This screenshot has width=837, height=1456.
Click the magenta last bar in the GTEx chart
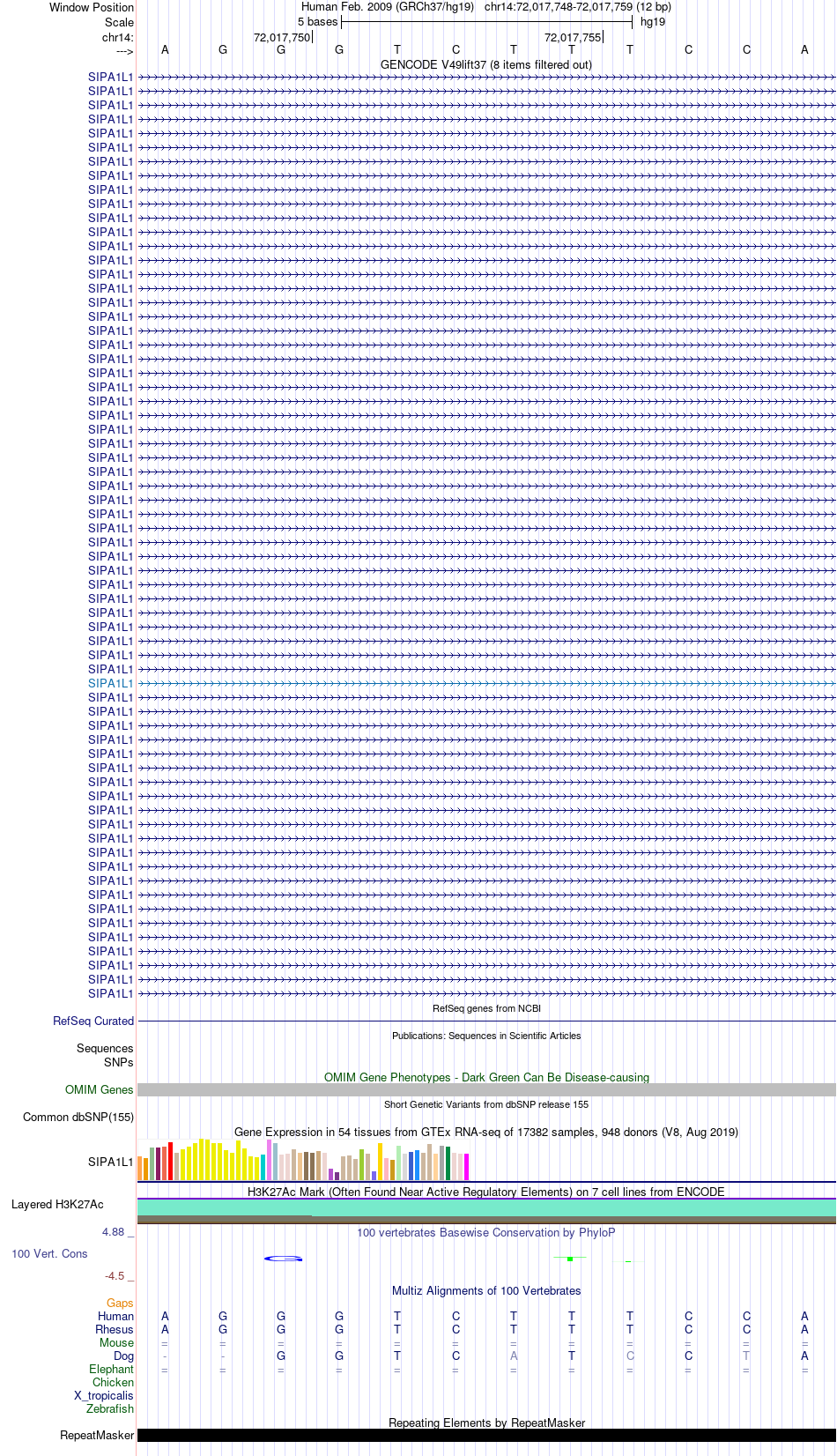point(466,1167)
